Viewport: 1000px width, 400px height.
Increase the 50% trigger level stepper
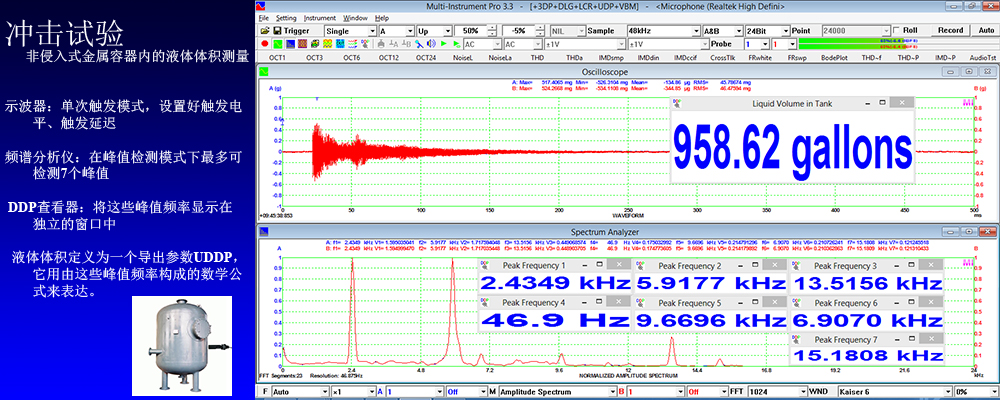click(x=492, y=28)
